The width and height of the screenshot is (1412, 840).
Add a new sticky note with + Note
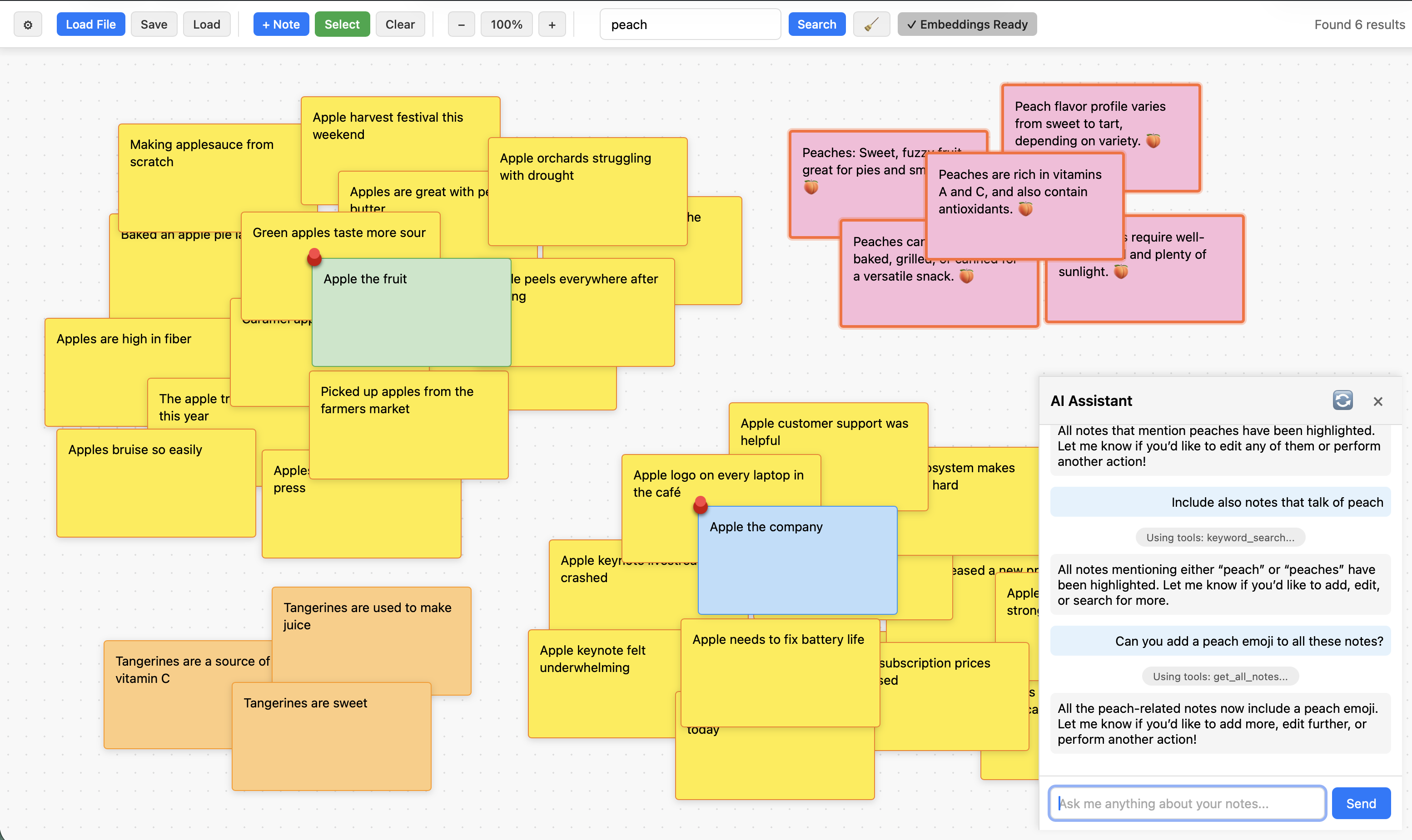pos(281,25)
